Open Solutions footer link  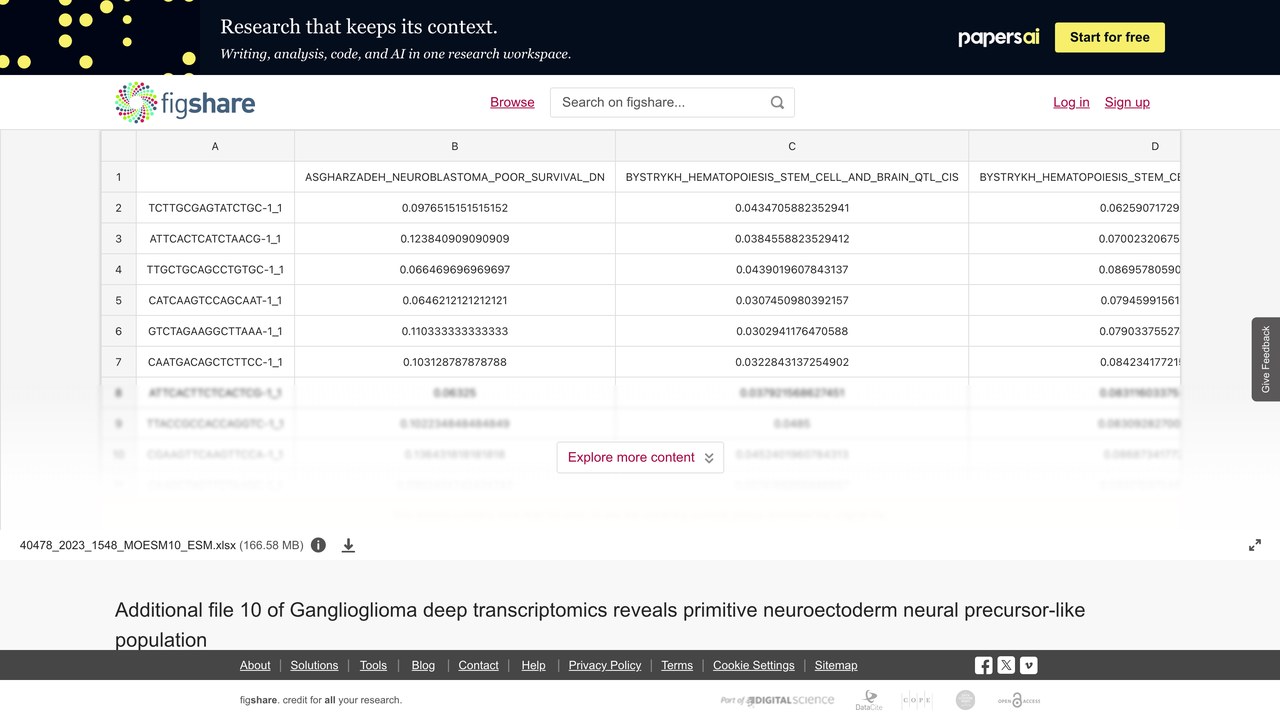(x=314, y=665)
